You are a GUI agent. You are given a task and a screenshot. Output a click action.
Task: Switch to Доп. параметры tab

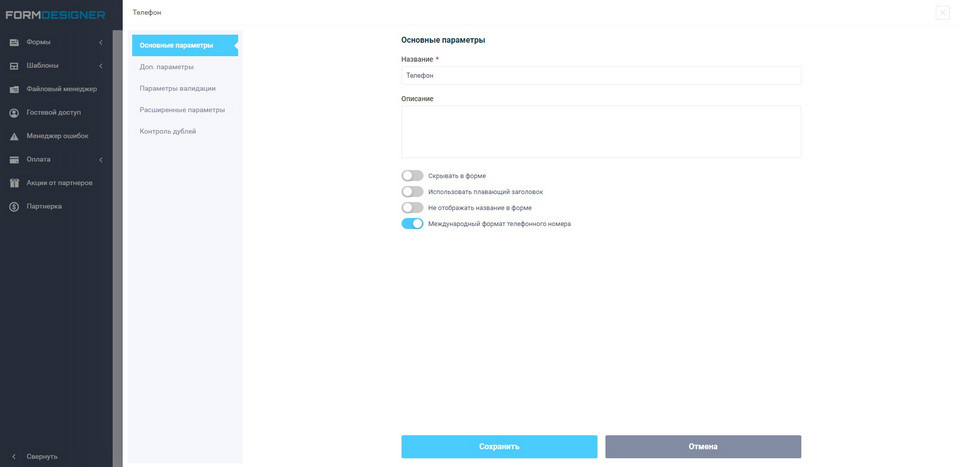pos(167,67)
